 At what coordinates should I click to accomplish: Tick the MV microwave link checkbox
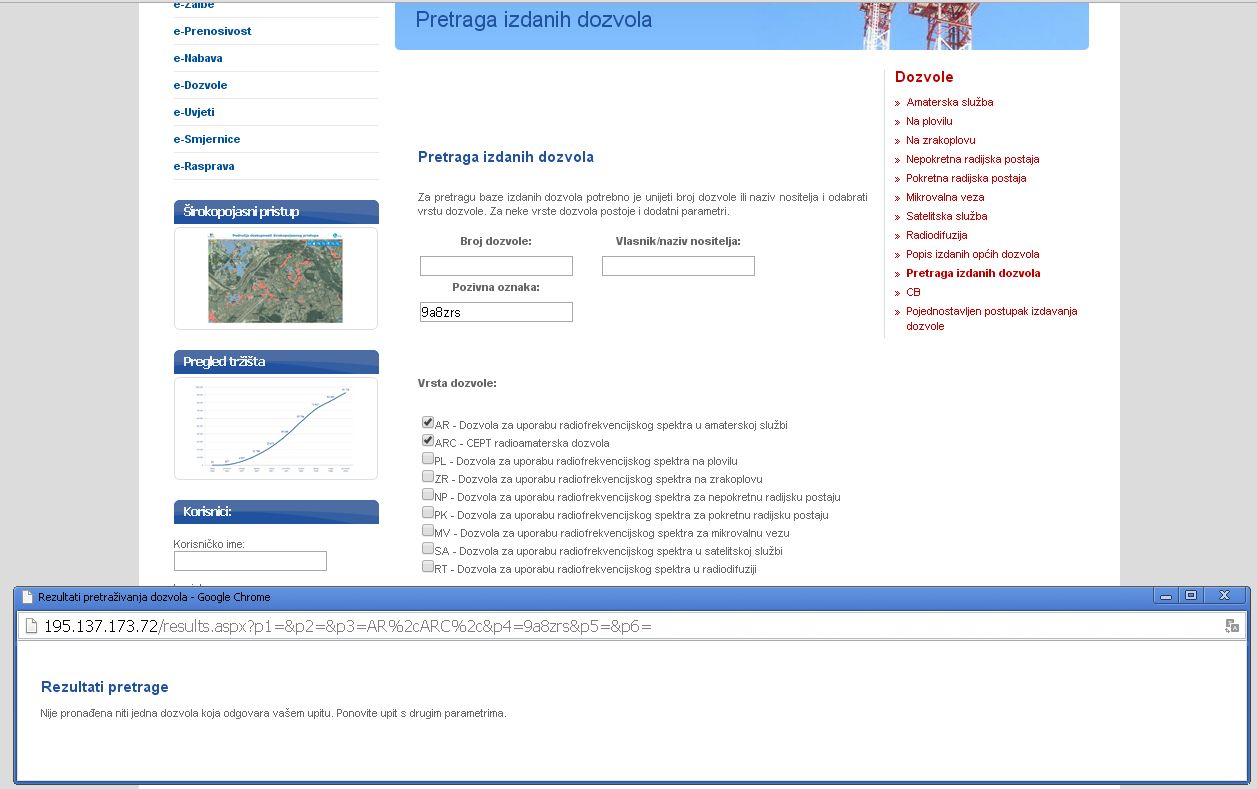[428, 531]
